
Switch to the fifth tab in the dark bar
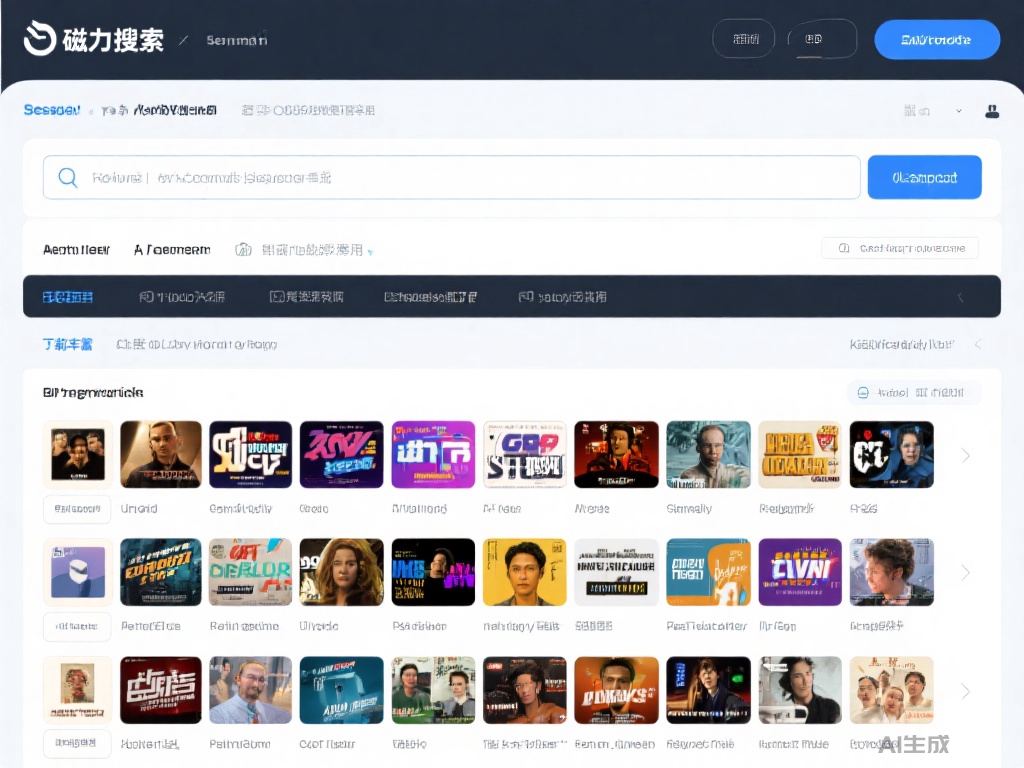(x=562, y=297)
